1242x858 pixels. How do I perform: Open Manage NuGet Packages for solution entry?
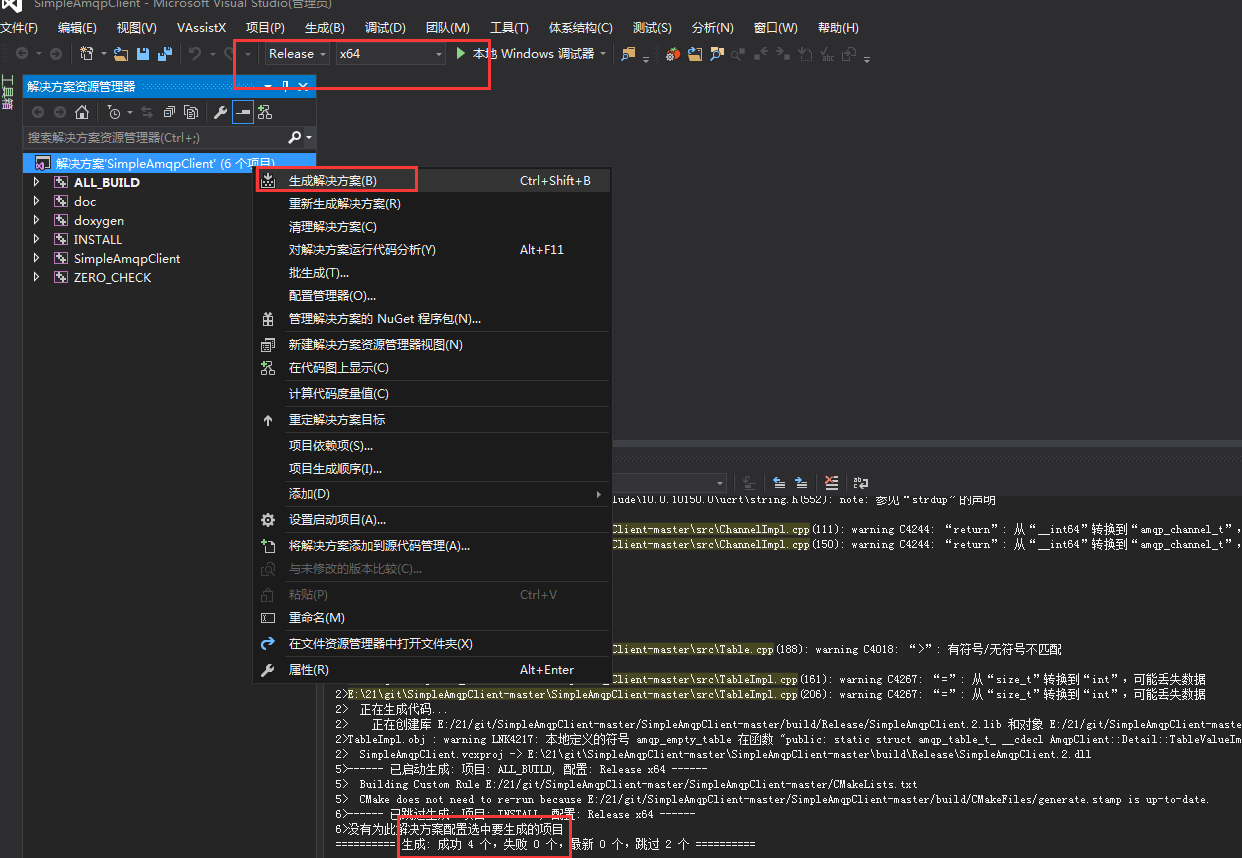(431, 319)
